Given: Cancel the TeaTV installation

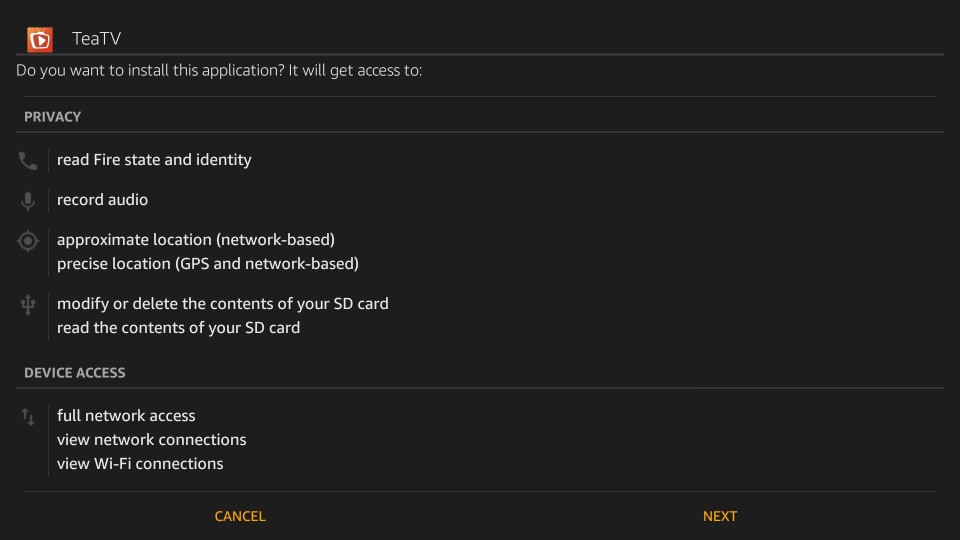Looking at the screenshot, I should (240, 516).
